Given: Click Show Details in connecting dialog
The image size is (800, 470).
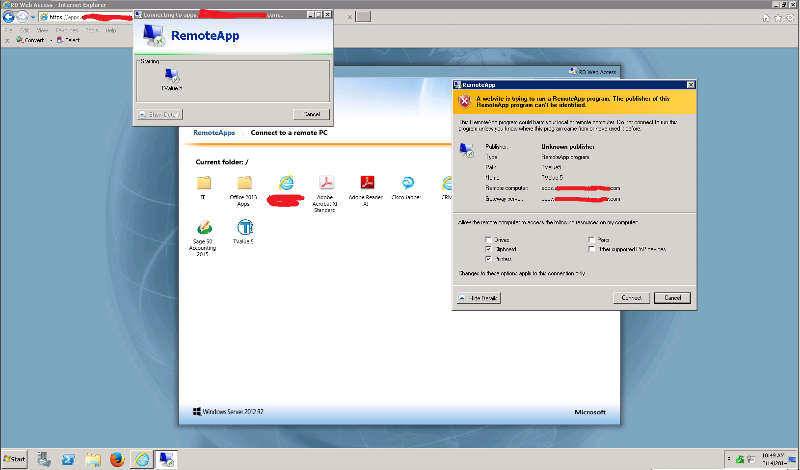Looking at the screenshot, I should point(160,114).
